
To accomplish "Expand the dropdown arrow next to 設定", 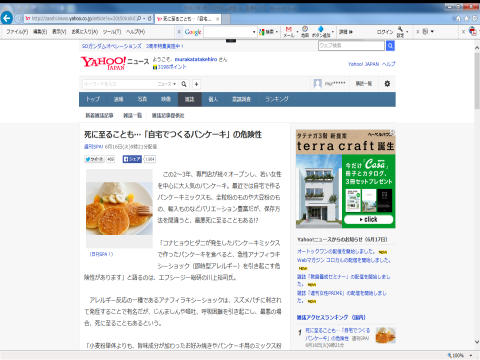I will 407,32.
